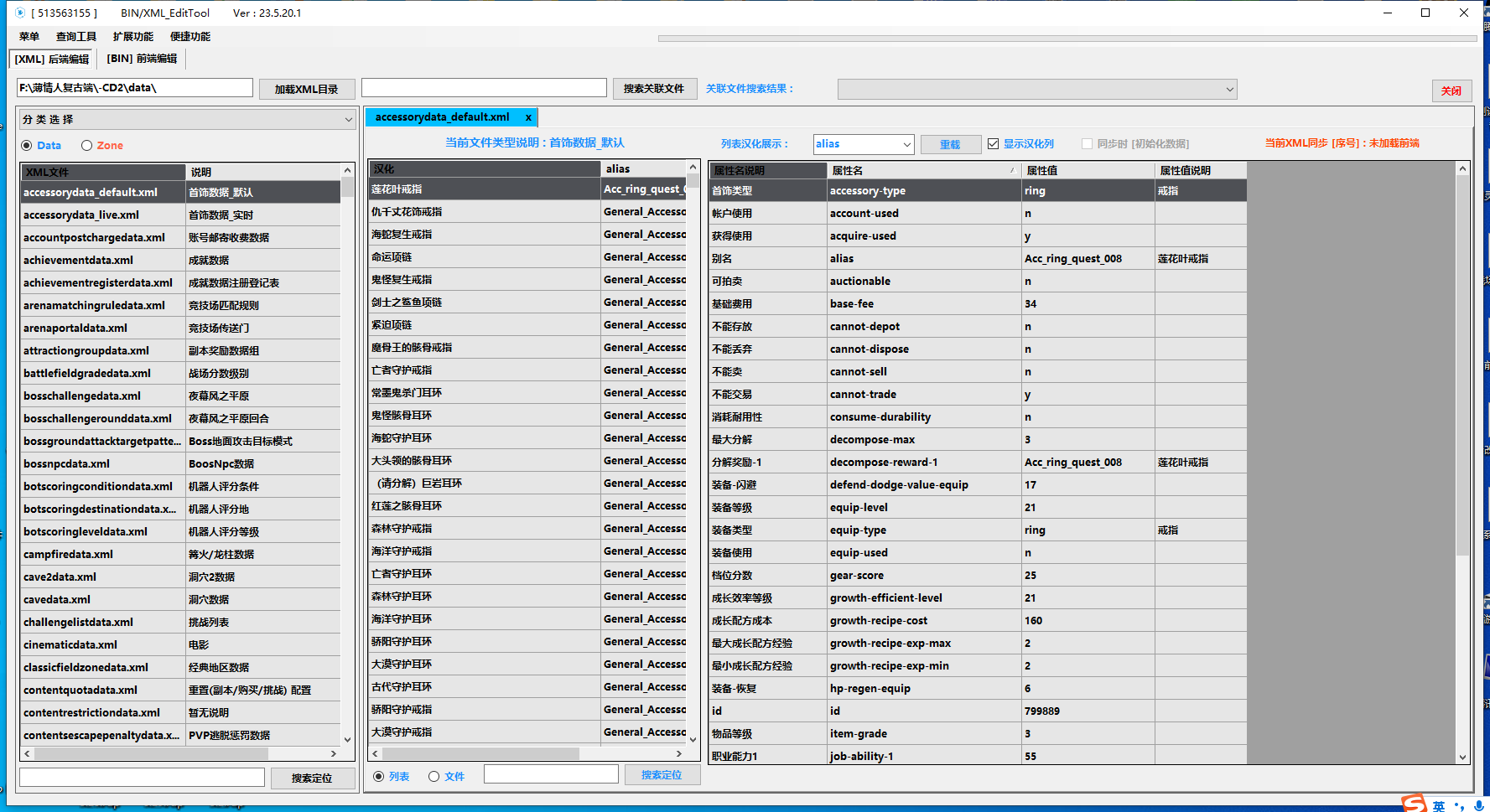
Task: Click the alias column header in item list
Action: click(644, 168)
